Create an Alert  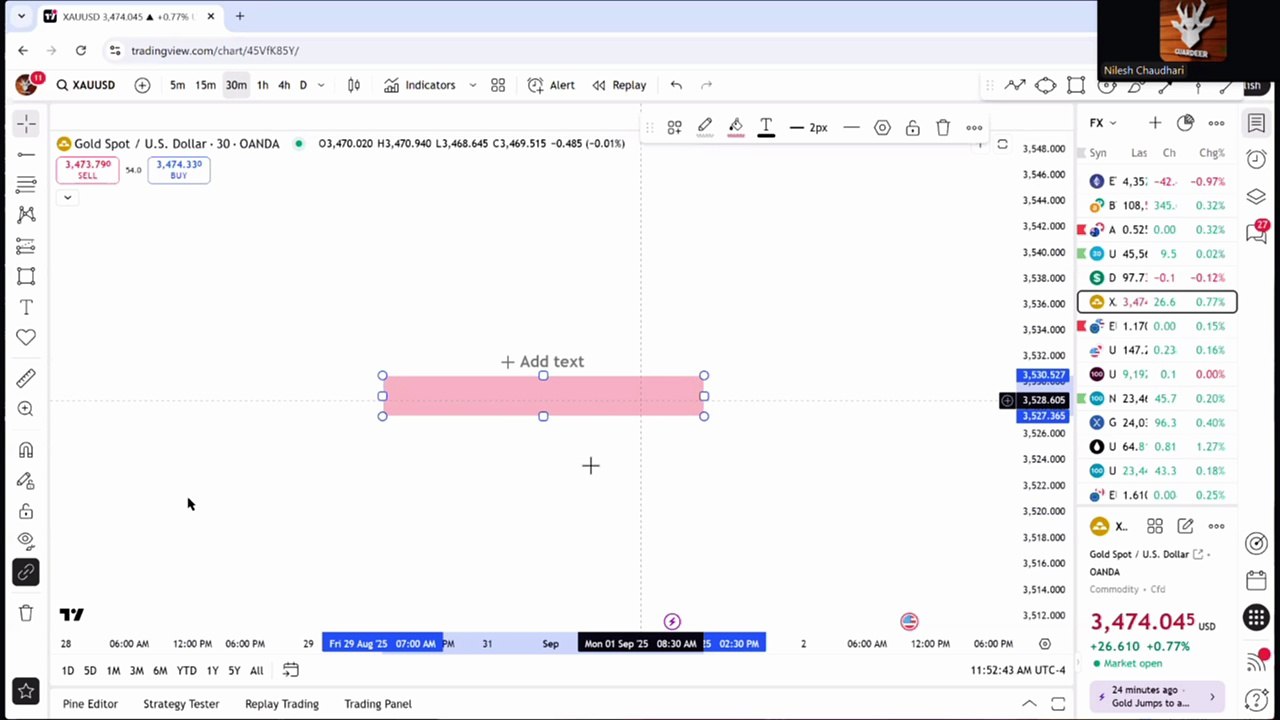click(x=551, y=85)
